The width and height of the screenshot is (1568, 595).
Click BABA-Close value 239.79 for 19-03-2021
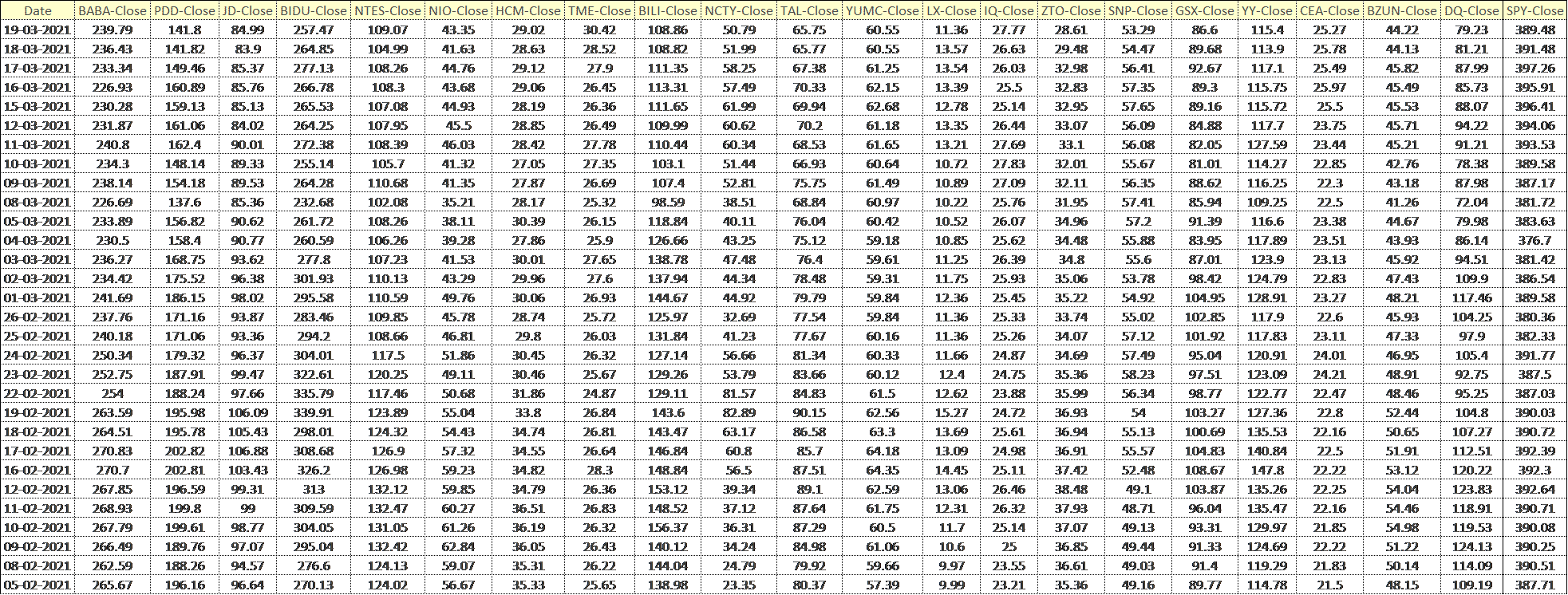tap(112, 30)
